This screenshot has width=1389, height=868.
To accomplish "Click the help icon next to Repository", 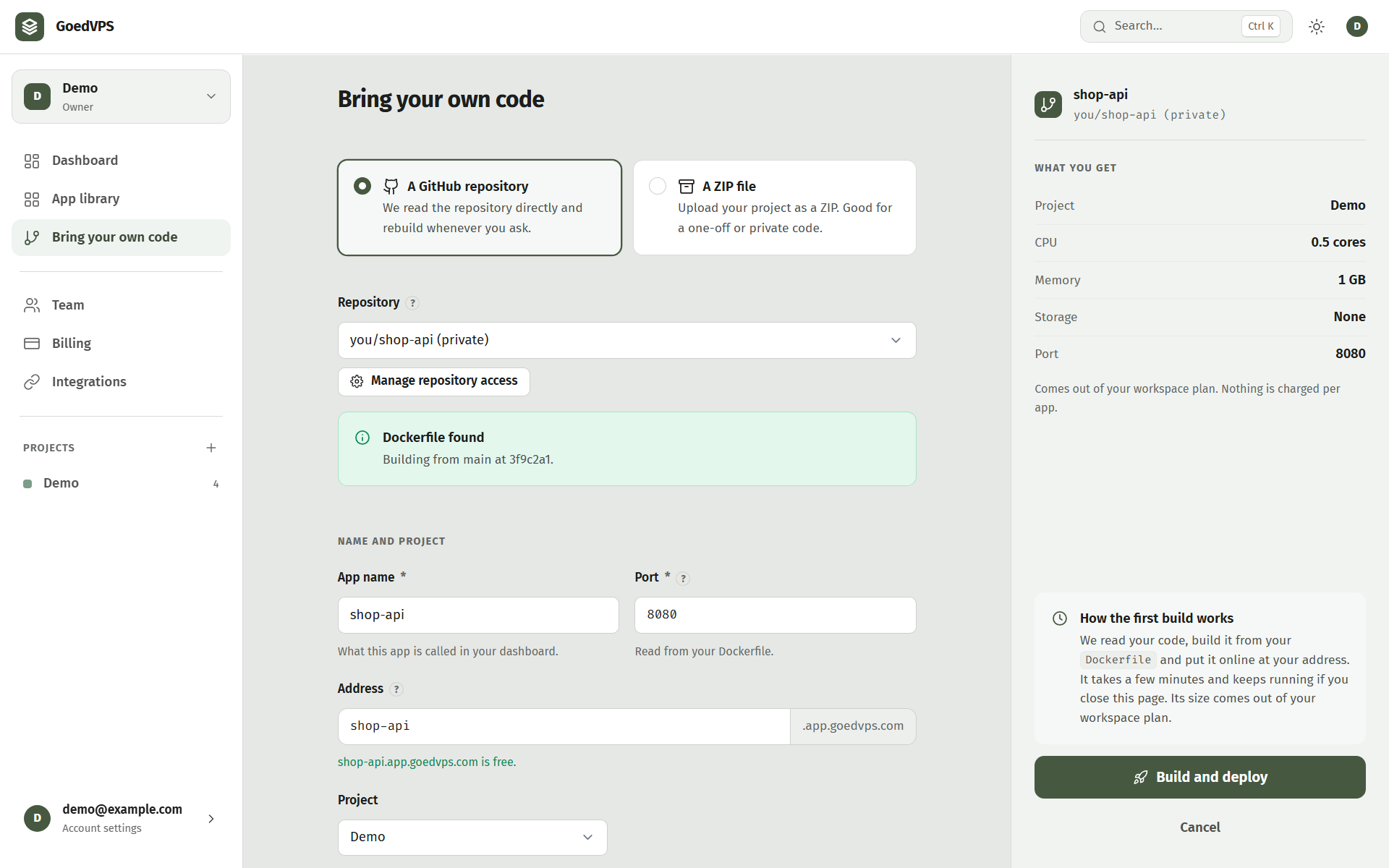I will click(412, 303).
